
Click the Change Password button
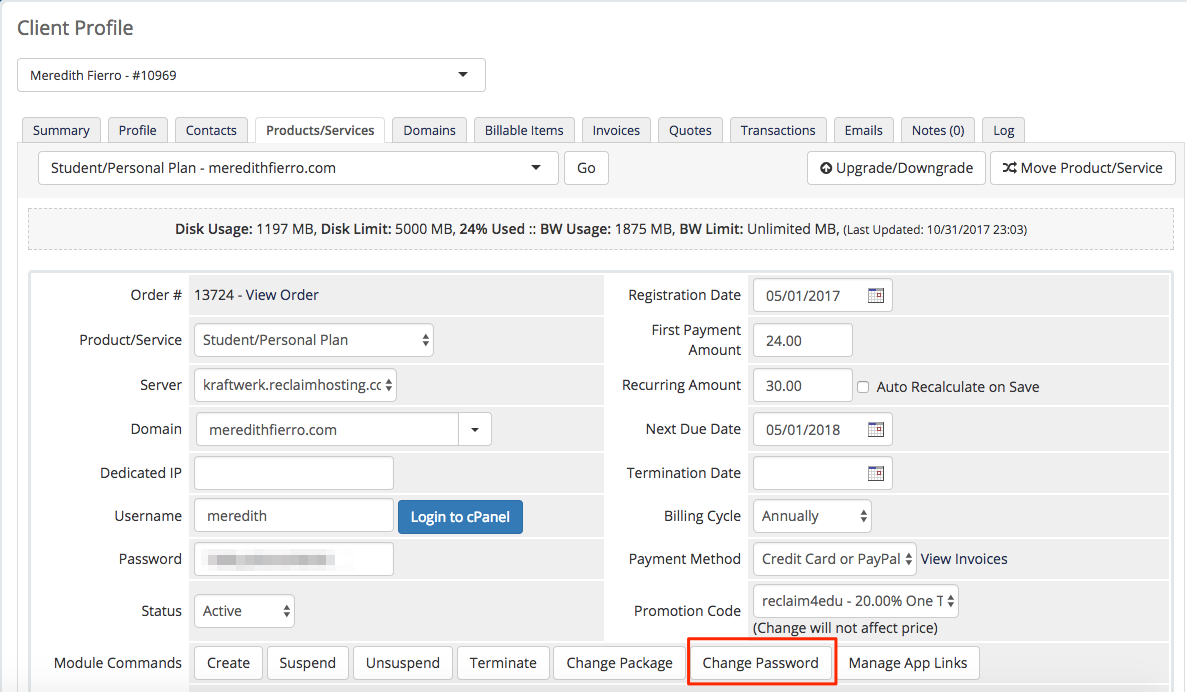point(761,663)
